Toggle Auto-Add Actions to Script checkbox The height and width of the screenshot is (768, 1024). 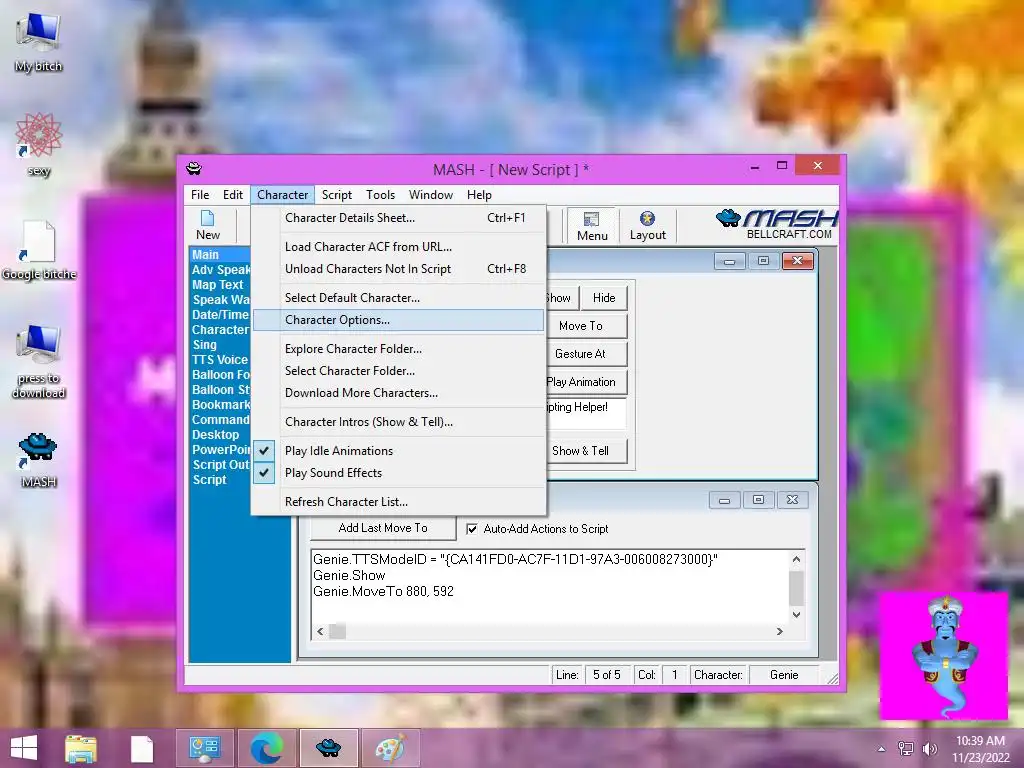click(x=472, y=529)
